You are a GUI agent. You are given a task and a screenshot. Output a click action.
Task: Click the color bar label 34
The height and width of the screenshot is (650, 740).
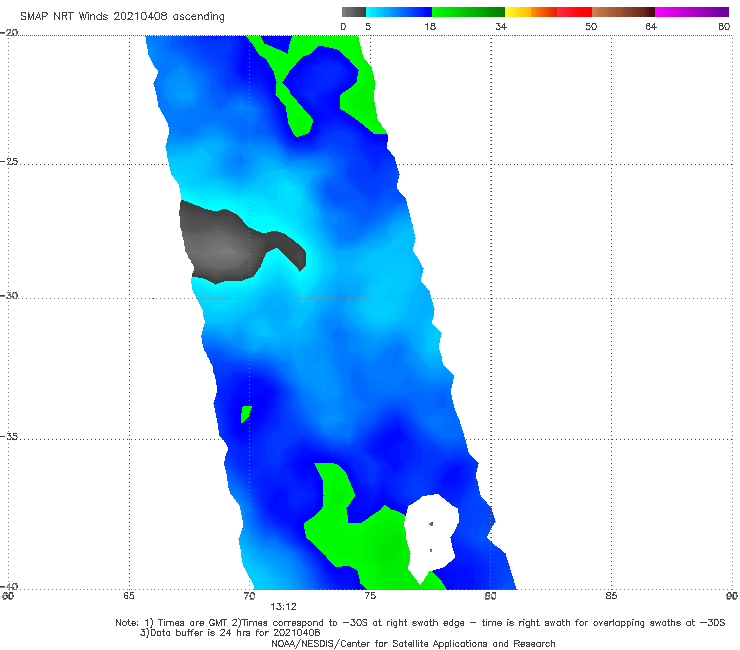[x=501, y=27]
